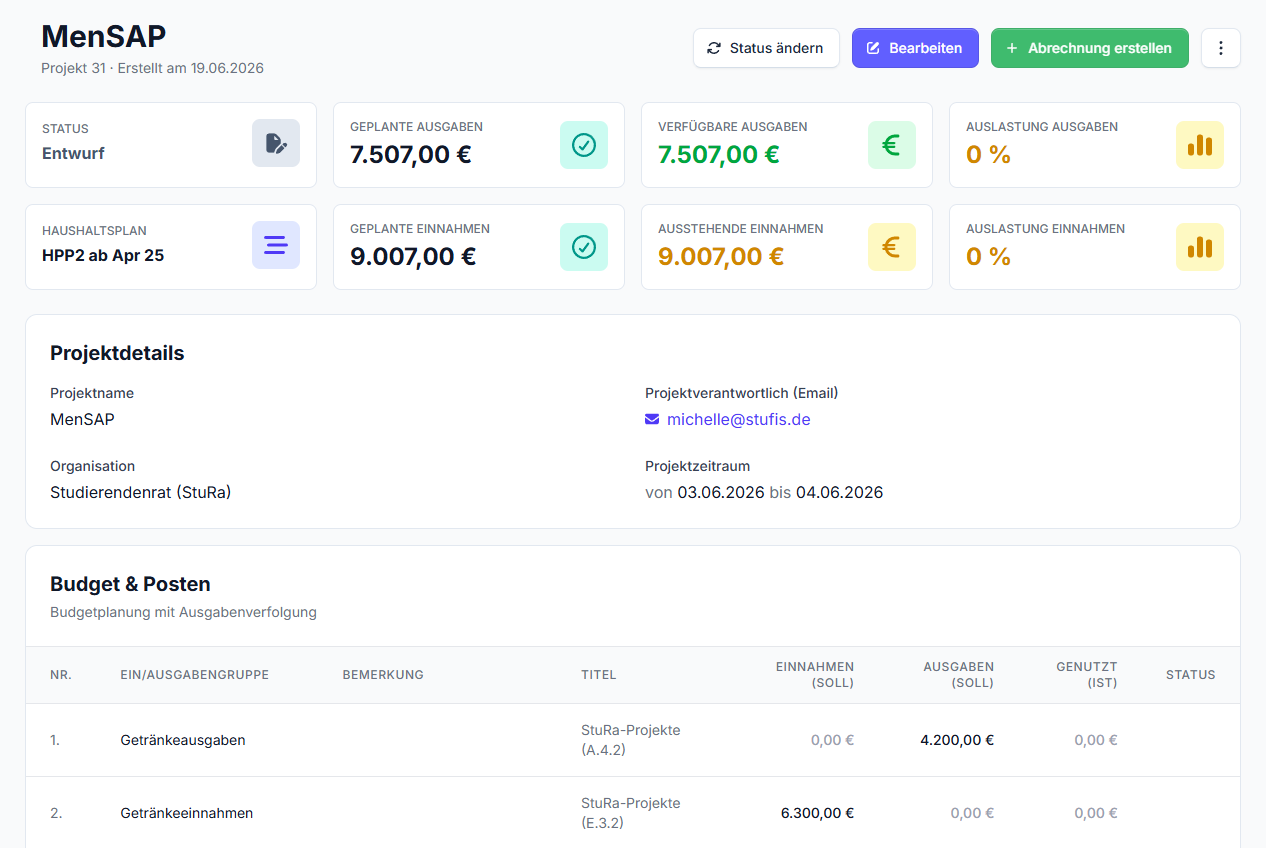This screenshot has width=1266, height=848.
Task: Click the Bearbeiten button
Action: coord(915,48)
